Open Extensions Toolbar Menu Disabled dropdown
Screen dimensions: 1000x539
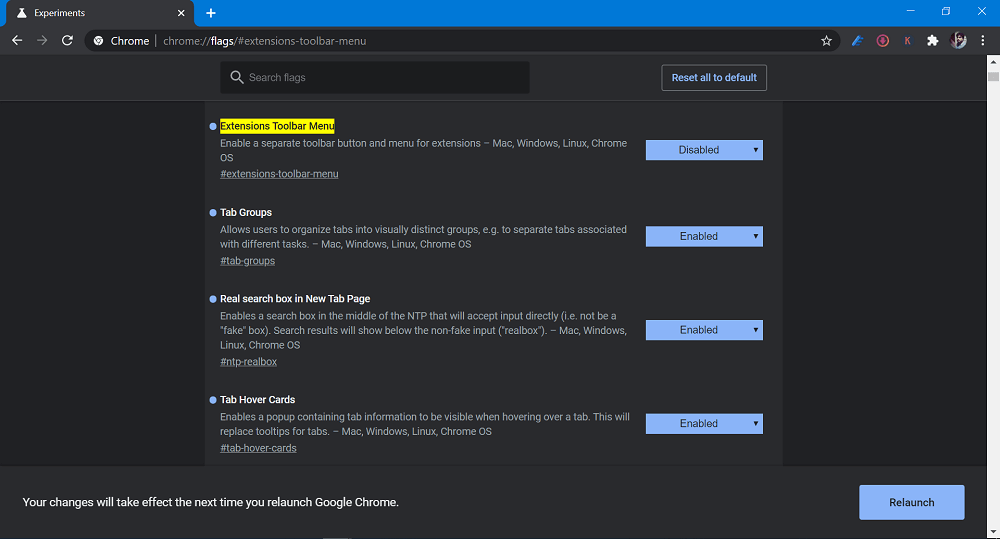pyautogui.click(x=704, y=150)
